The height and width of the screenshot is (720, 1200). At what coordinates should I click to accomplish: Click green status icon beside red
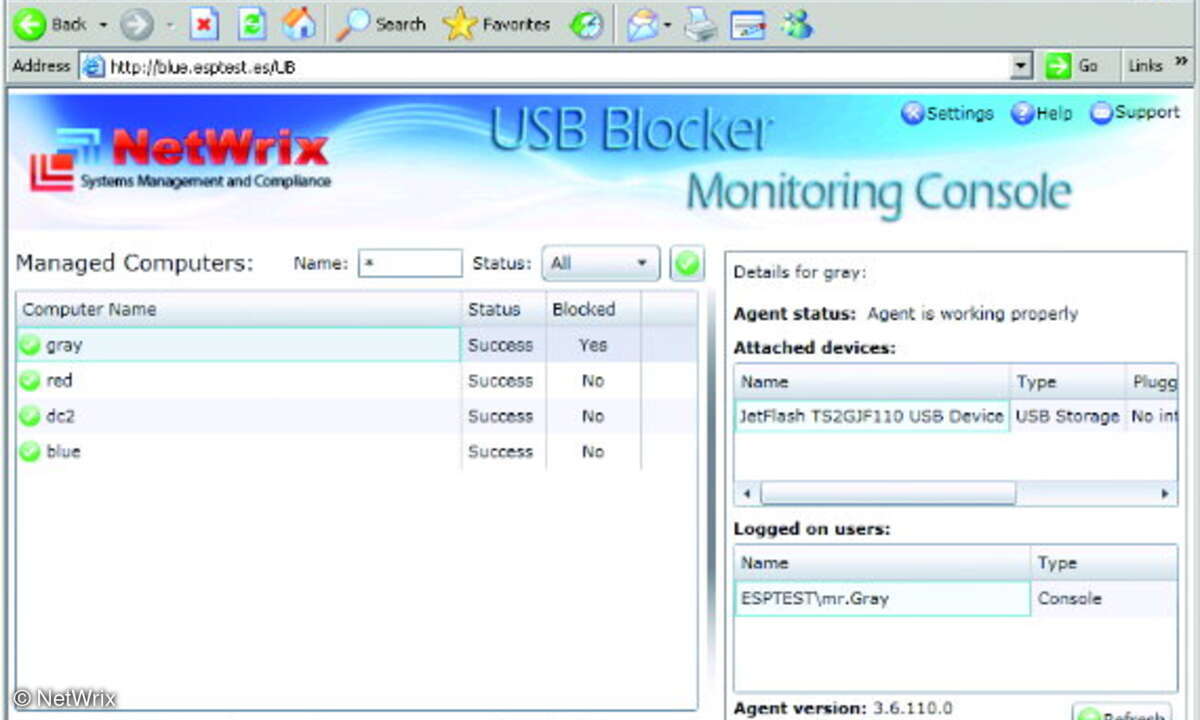point(30,381)
